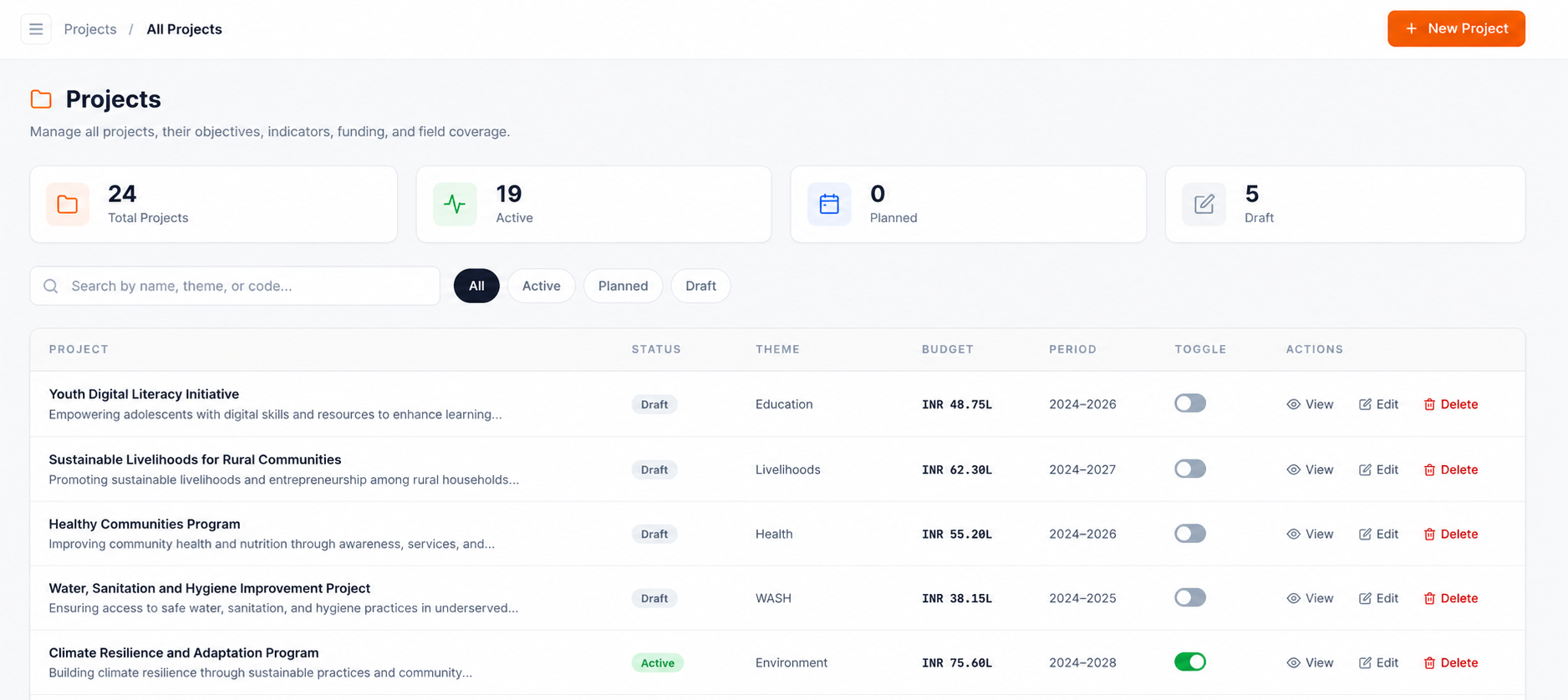Delete the WASH Improvement Project

pos(1451,598)
